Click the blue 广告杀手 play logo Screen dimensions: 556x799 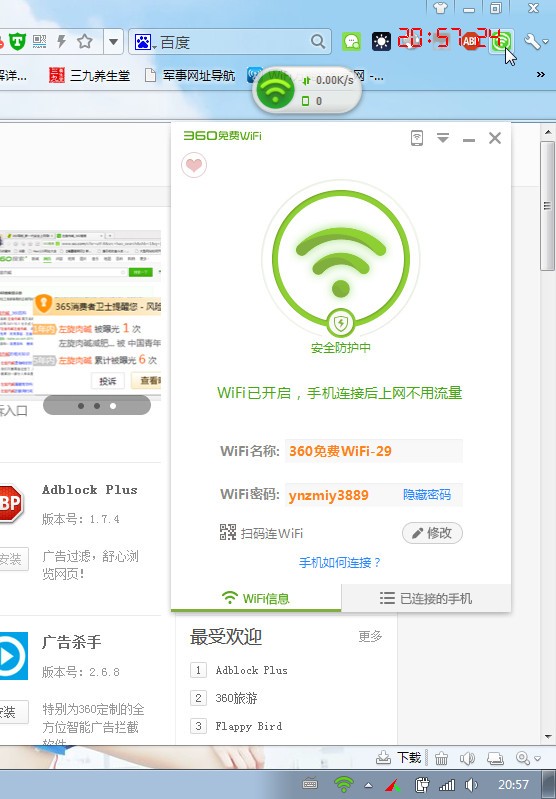13,656
